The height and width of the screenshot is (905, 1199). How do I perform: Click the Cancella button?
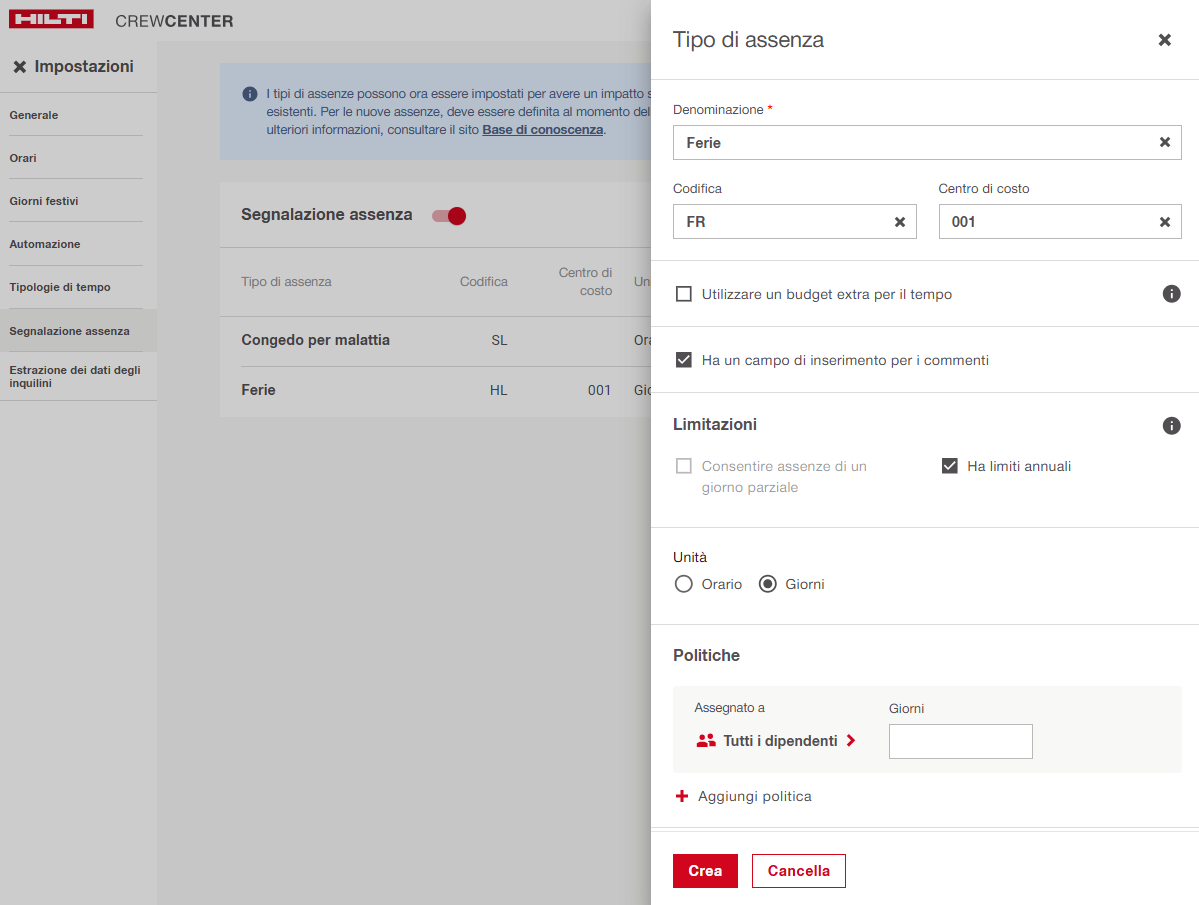tap(798, 871)
